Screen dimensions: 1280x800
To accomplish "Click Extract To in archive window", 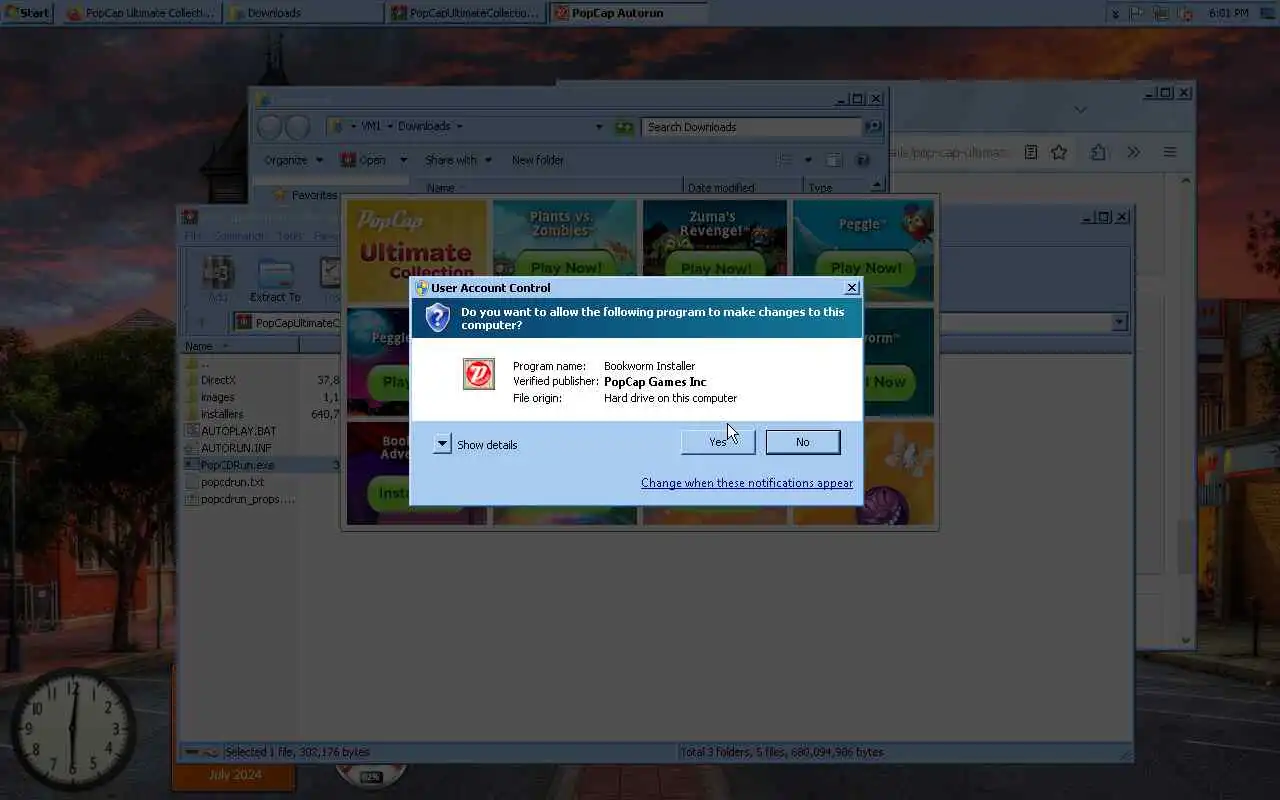I will 275,279.
